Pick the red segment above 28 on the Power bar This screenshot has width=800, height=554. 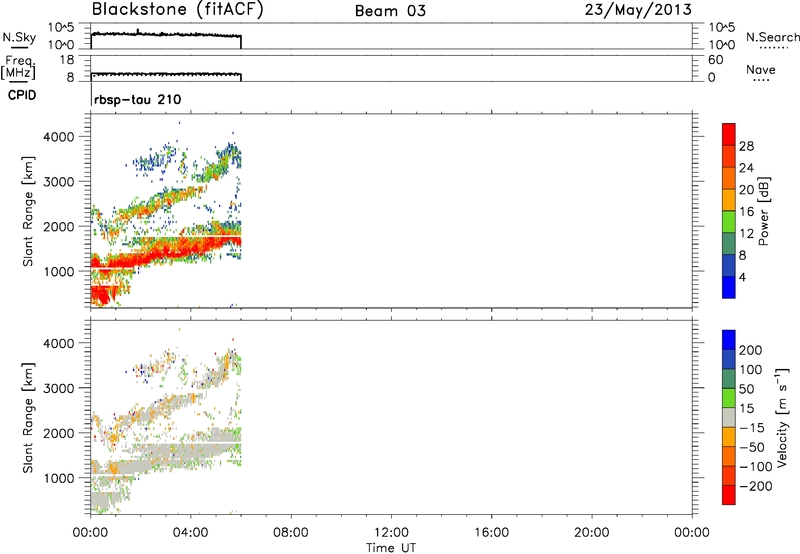[729, 134]
